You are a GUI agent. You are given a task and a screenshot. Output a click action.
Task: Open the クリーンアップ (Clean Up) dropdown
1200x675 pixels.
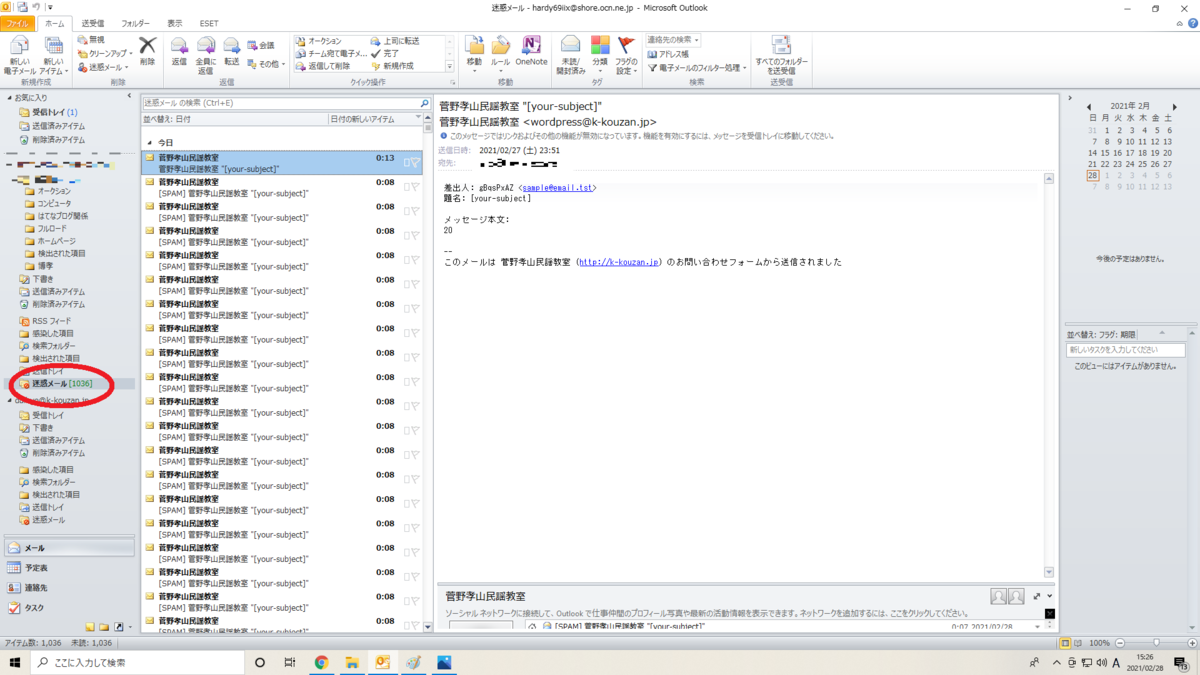(104, 53)
